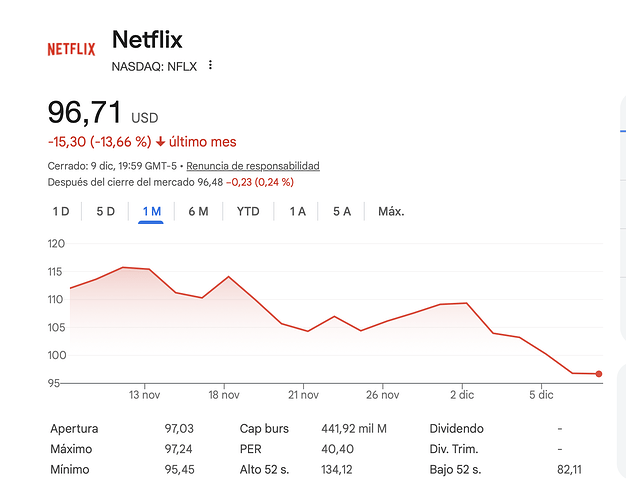Click the Bajo 52 s. value 82,11
This screenshot has width=626, height=500.
click(569, 469)
